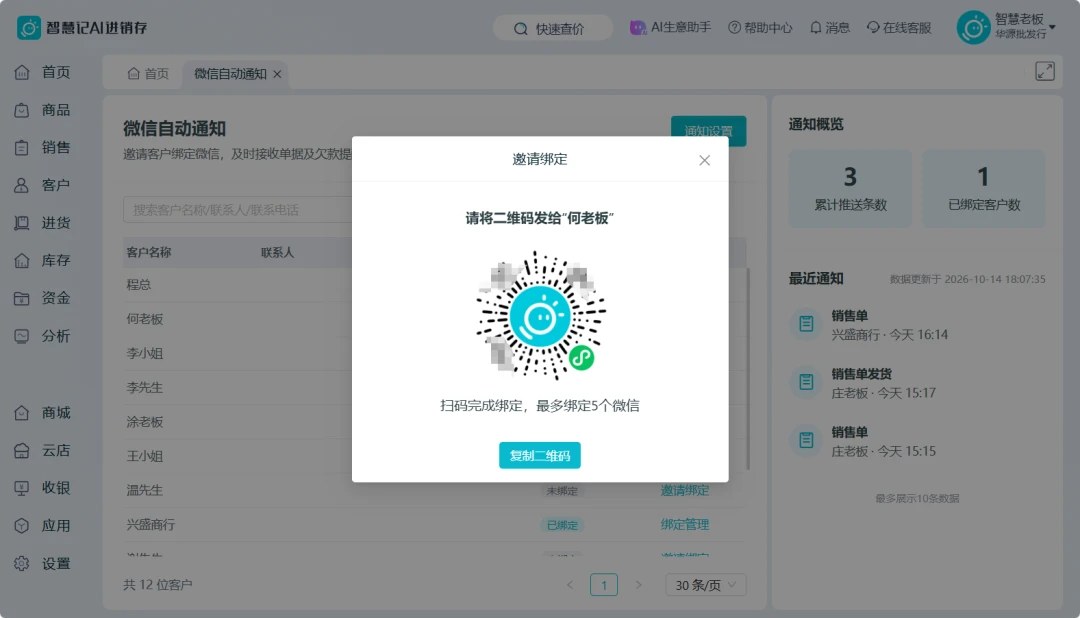
Task: Click 邀请绑定 link for 温先生
Action: tap(685, 491)
